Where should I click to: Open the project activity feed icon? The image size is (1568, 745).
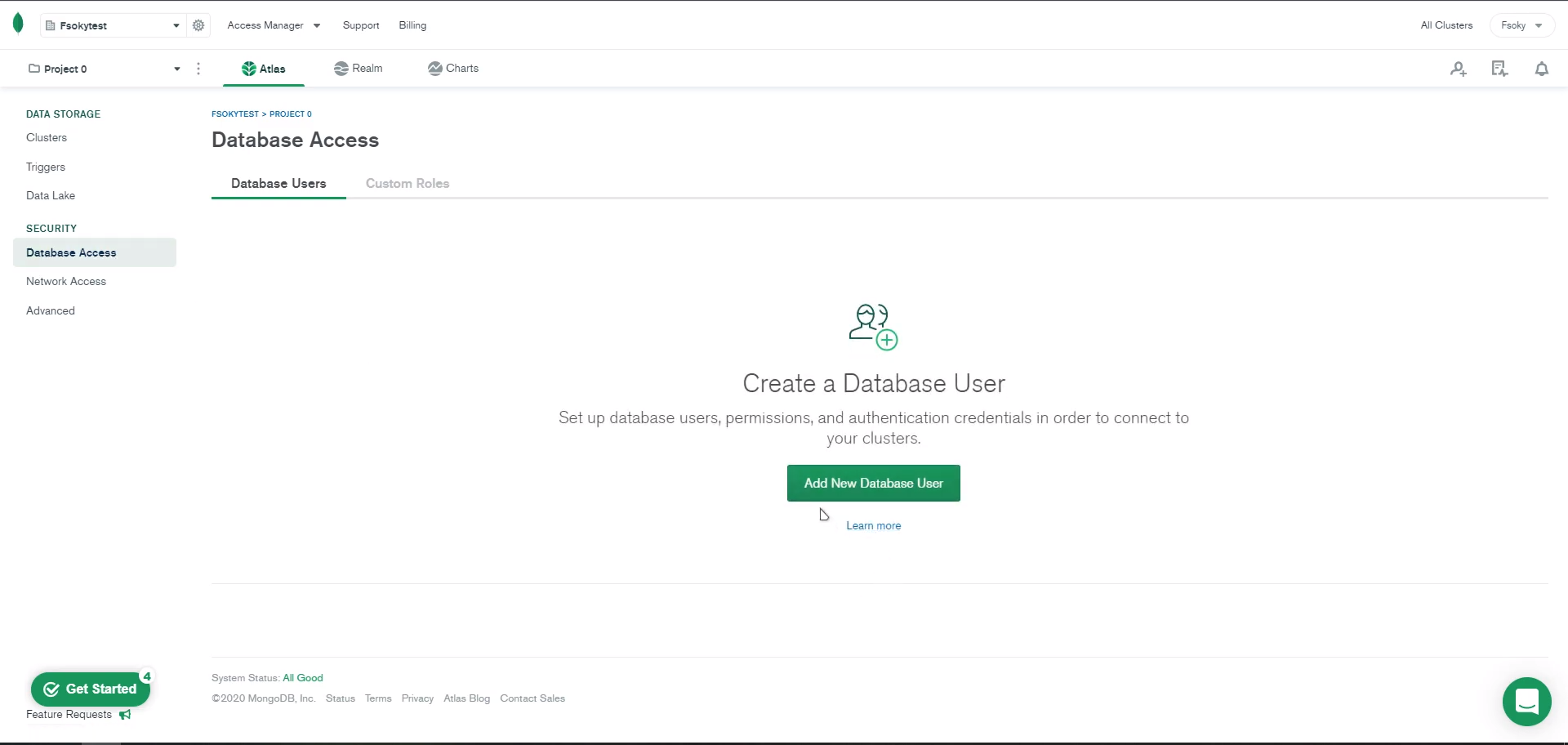(1499, 69)
